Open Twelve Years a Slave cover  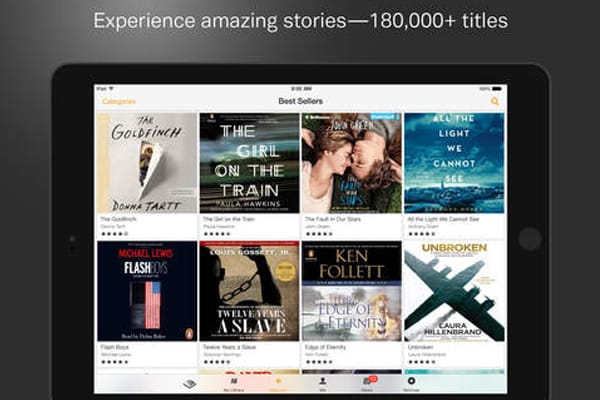point(249,291)
